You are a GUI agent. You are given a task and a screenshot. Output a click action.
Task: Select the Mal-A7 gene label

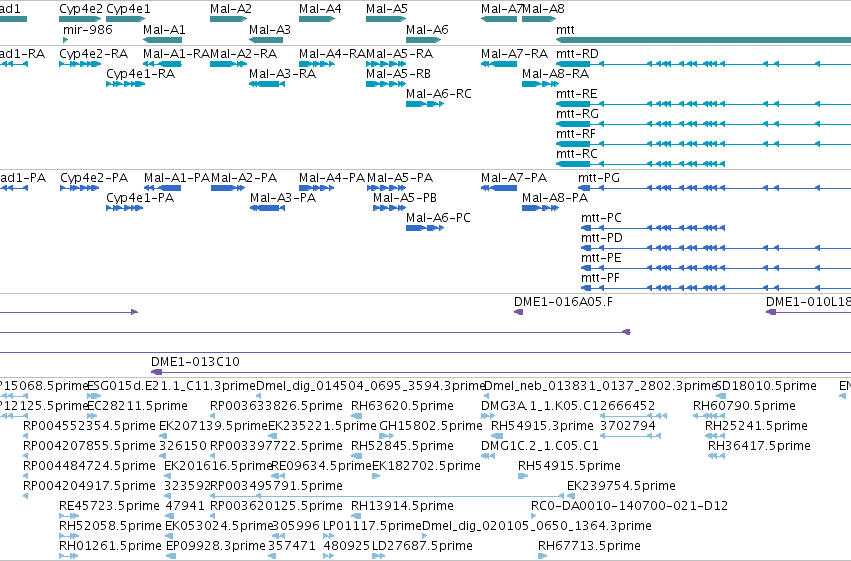(501, 9)
